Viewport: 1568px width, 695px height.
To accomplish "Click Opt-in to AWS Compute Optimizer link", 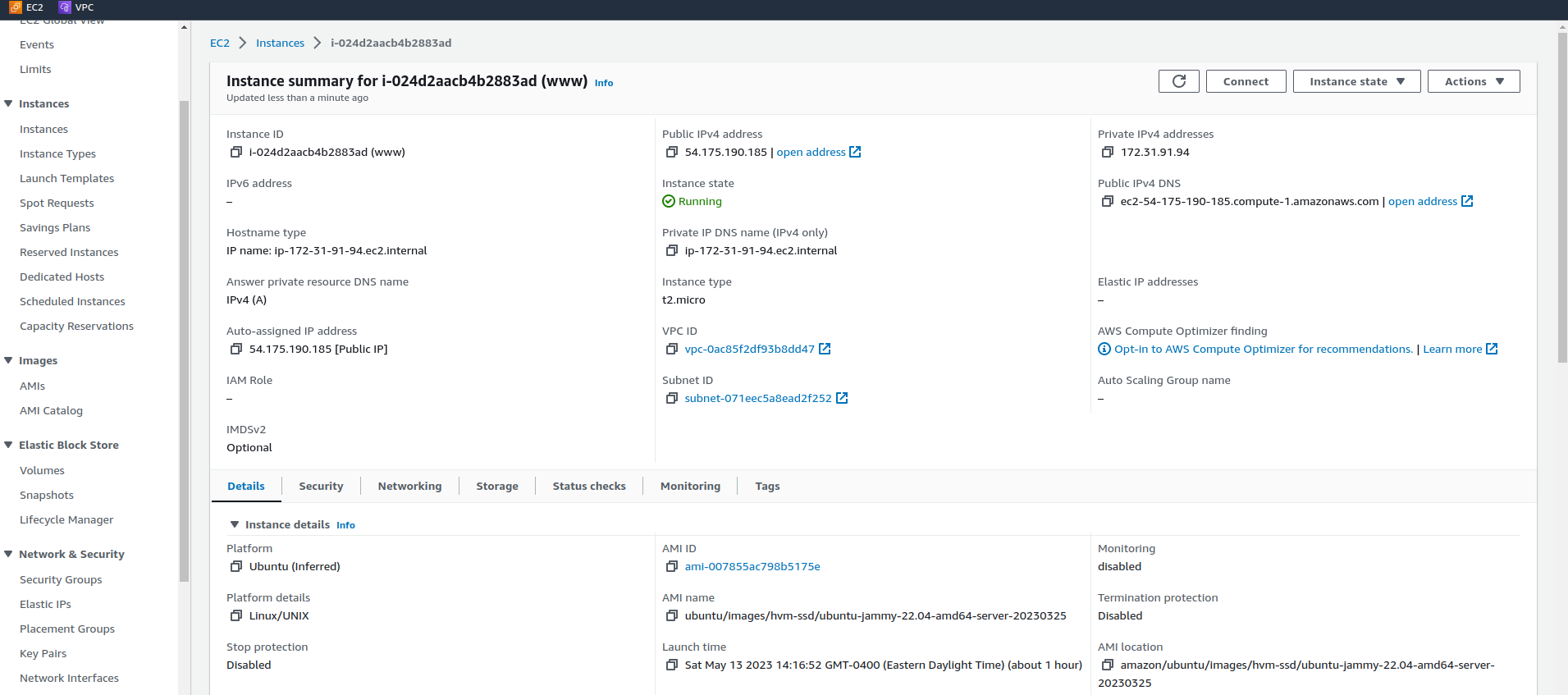I will pos(1264,349).
